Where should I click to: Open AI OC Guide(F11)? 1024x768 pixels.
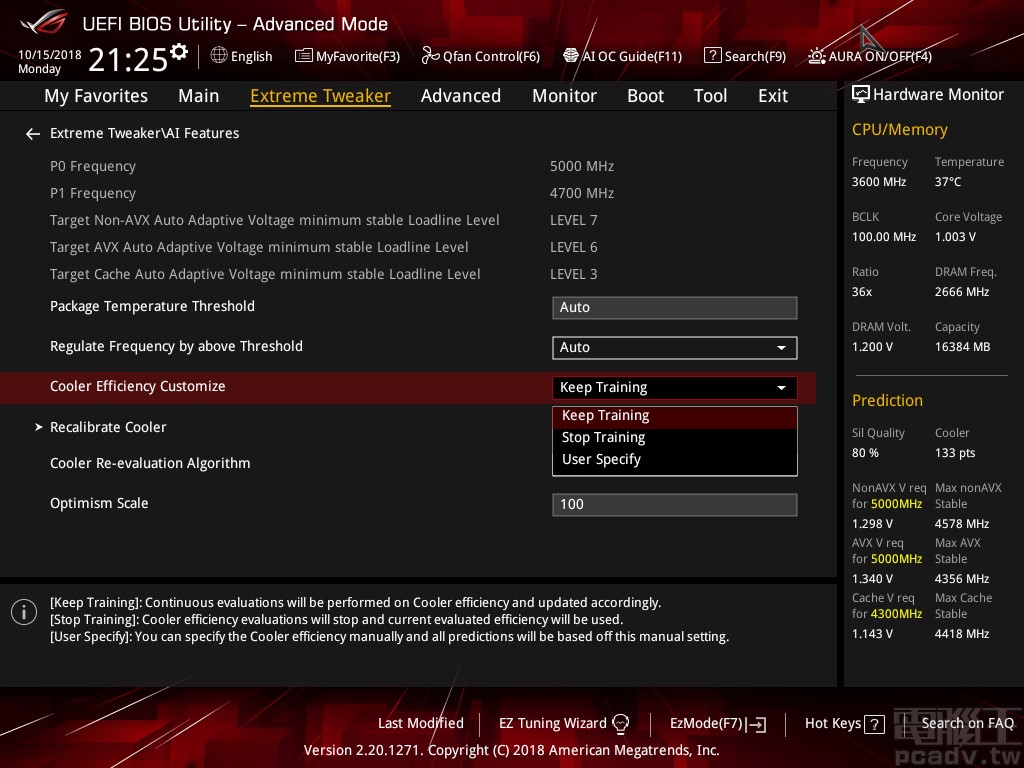(x=622, y=56)
